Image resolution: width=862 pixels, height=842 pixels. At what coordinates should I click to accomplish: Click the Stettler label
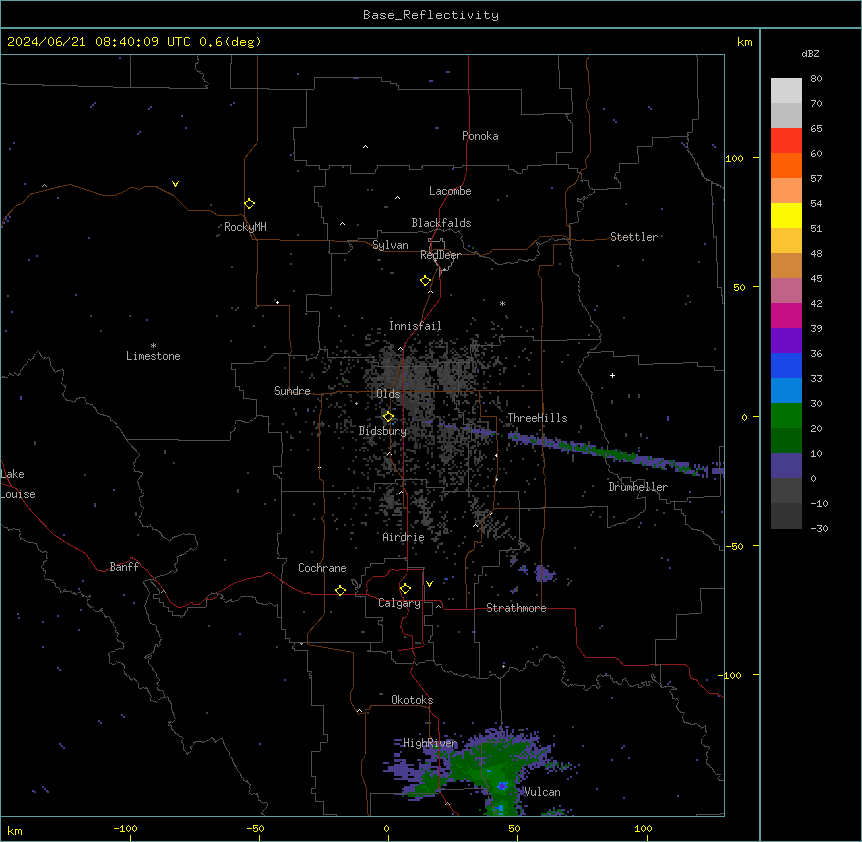pyautogui.click(x=634, y=237)
